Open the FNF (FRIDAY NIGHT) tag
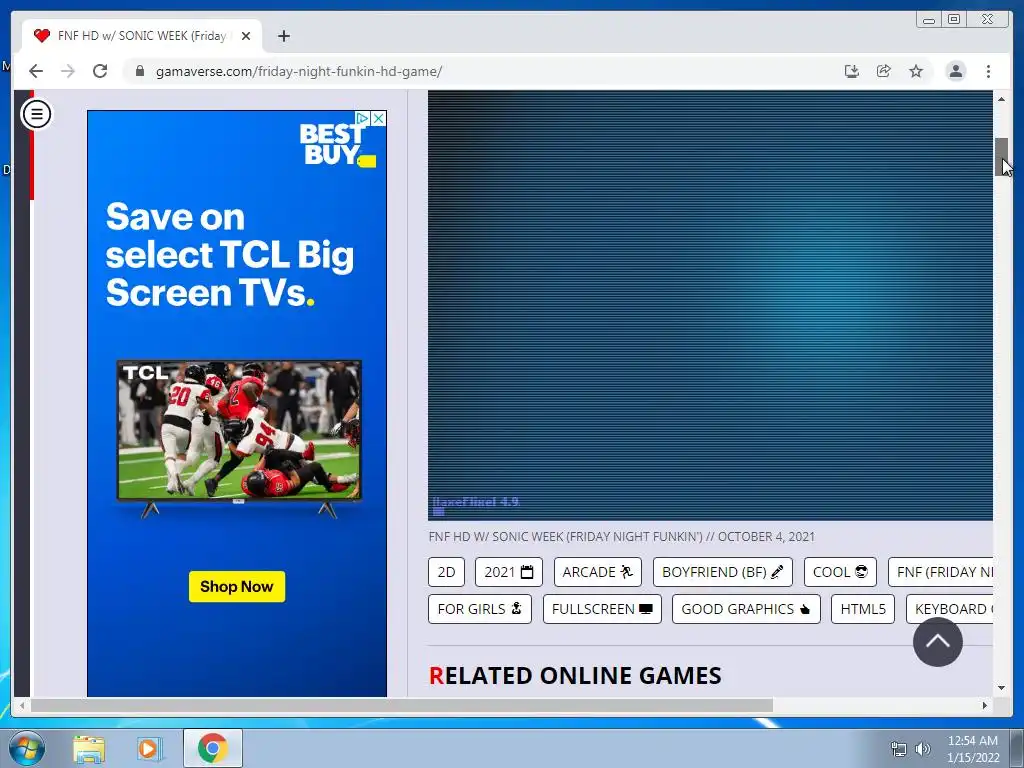This screenshot has height=768, width=1024. (941, 572)
